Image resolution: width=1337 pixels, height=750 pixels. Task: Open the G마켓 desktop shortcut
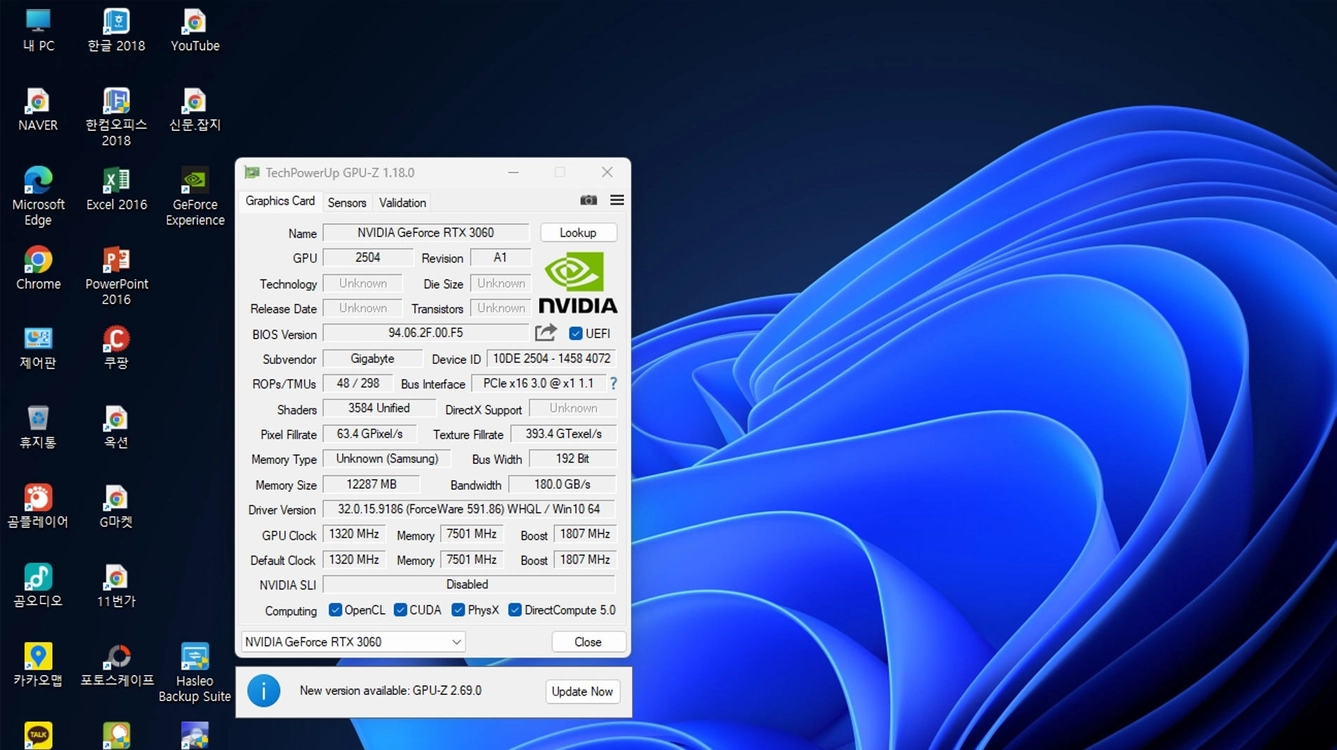coord(116,506)
